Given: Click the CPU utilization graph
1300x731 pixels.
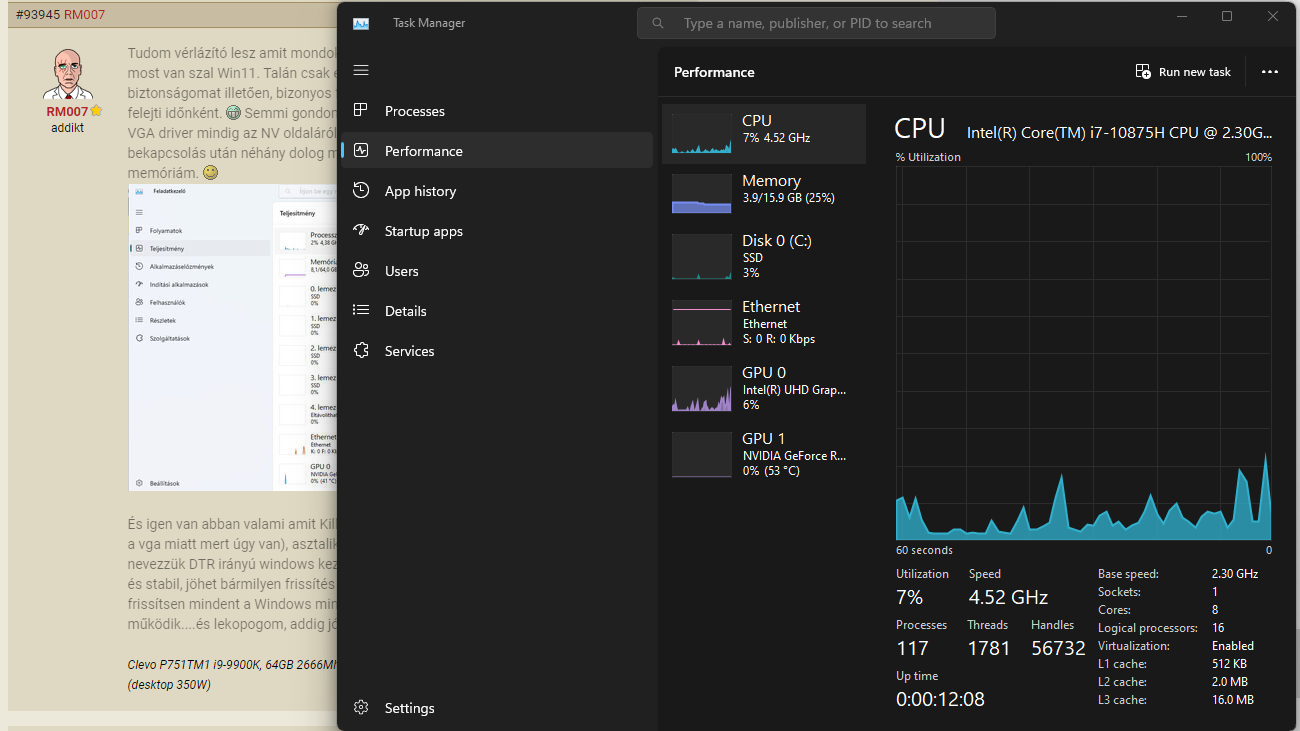Looking at the screenshot, I should tap(1084, 354).
